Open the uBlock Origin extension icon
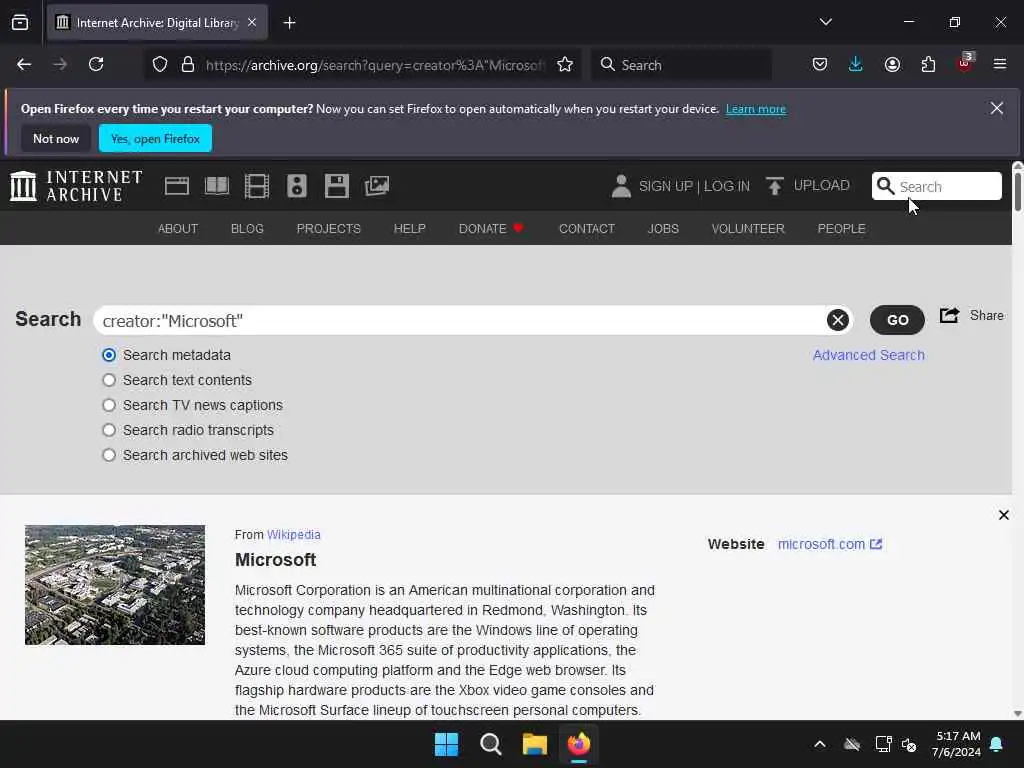1024x768 pixels. [x=965, y=63]
